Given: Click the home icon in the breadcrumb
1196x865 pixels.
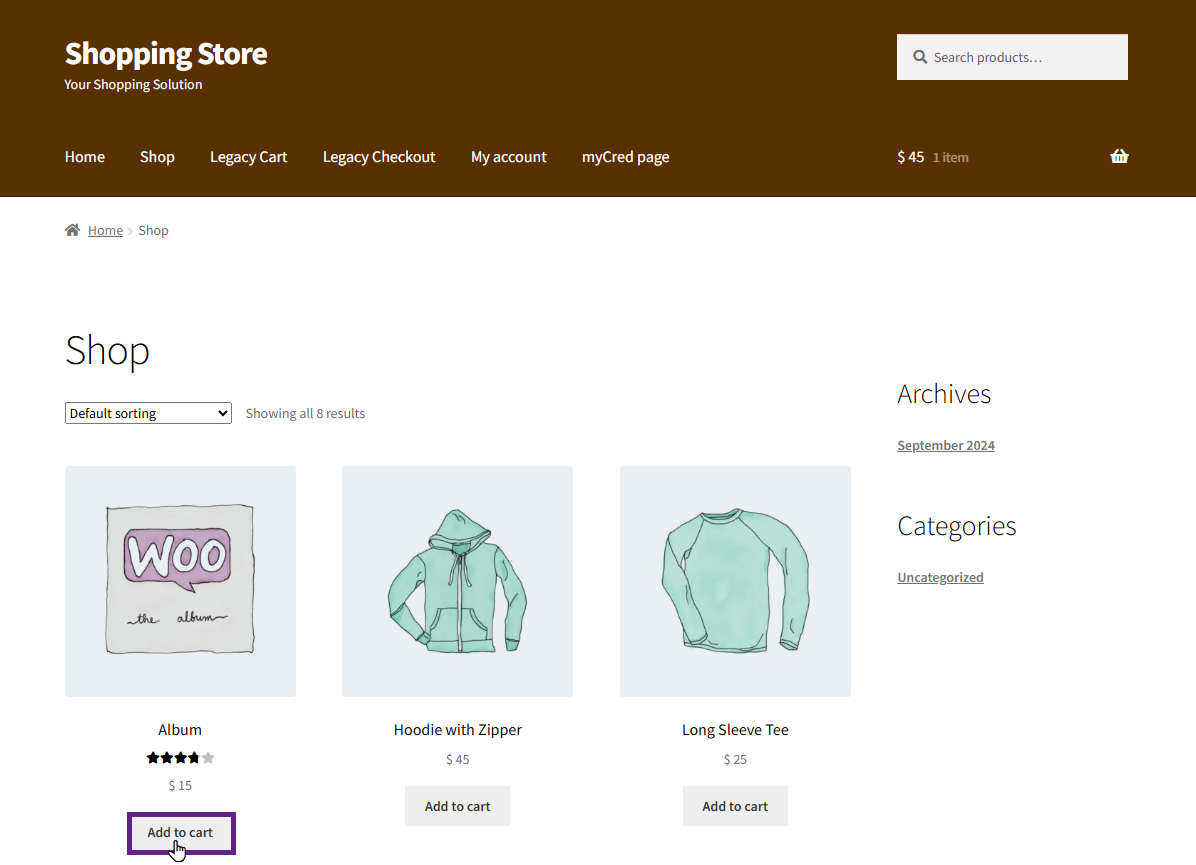Looking at the screenshot, I should [x=72, y=230].
